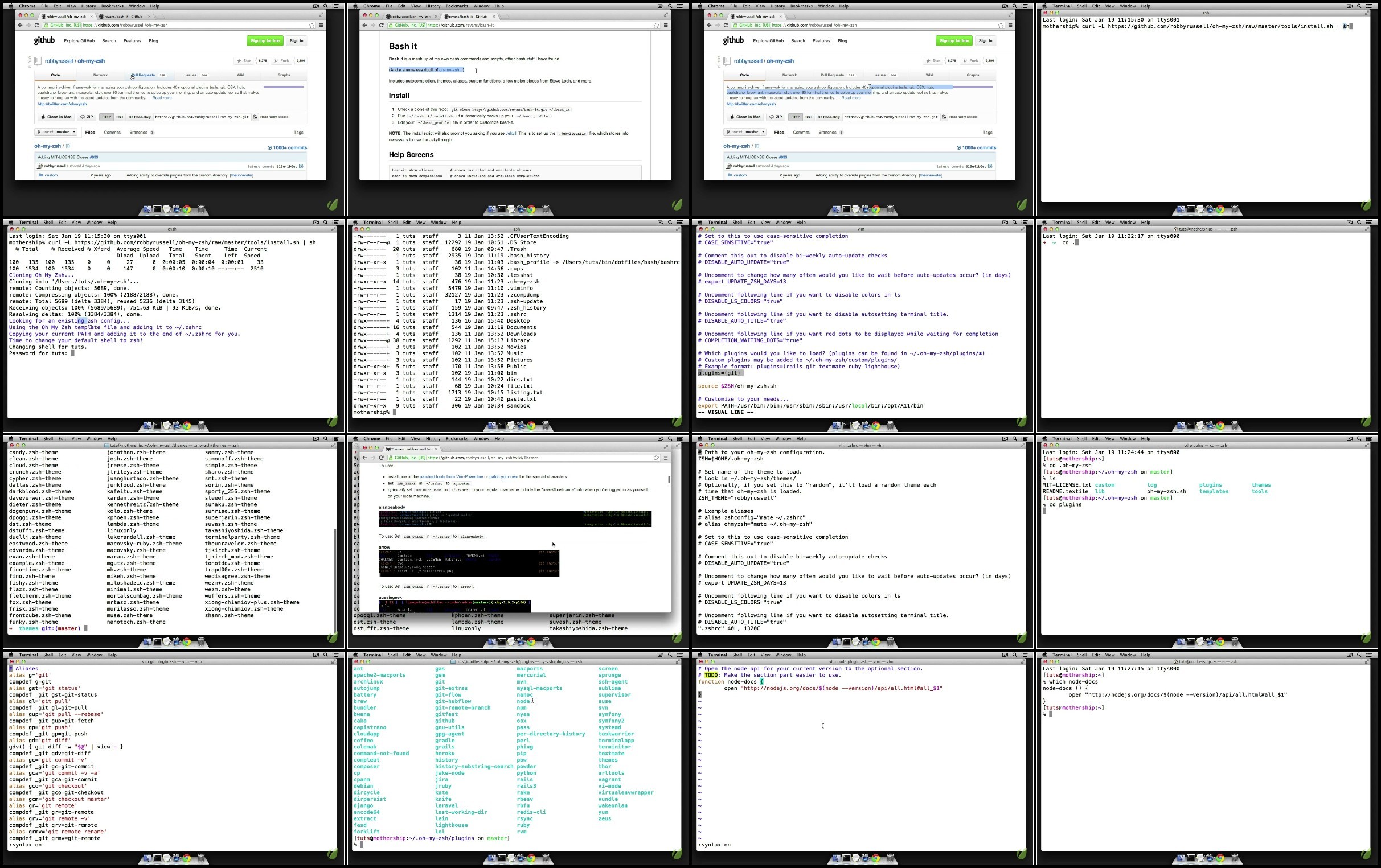Open the Bookmarks menu above the Bash it window
The image size is (1381, 868).
click(457, 6)
